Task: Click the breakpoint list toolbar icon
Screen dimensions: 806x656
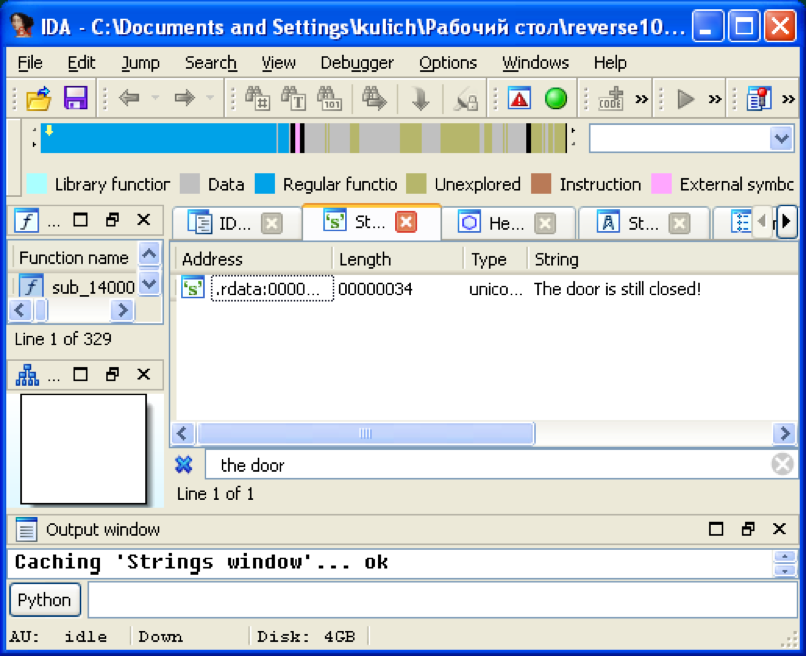Action: point(759,98)
